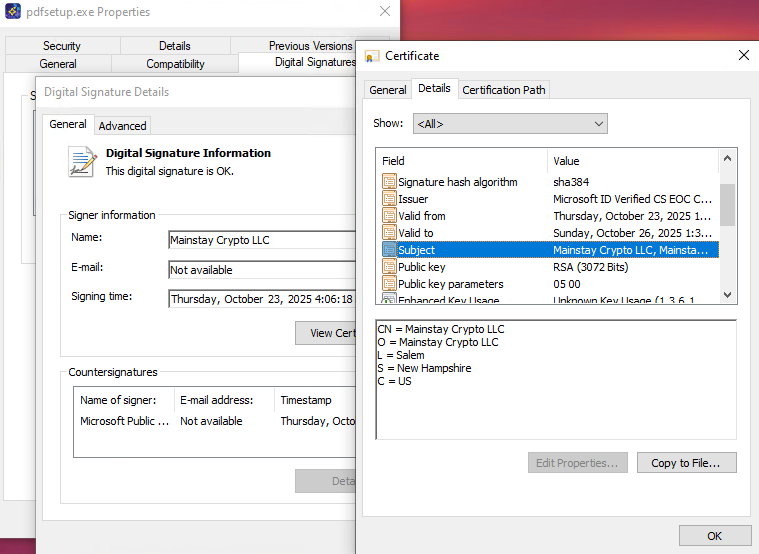Image resolution: width=759 pixels, height=554 pixels.
Task: Open the Show filter dropdown
Action: coord(510,124)
